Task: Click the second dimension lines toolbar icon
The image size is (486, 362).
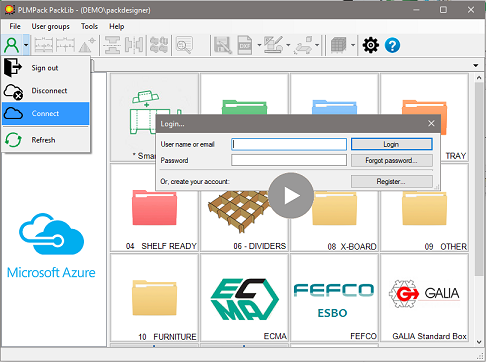Action: click(x=65, y=45)
